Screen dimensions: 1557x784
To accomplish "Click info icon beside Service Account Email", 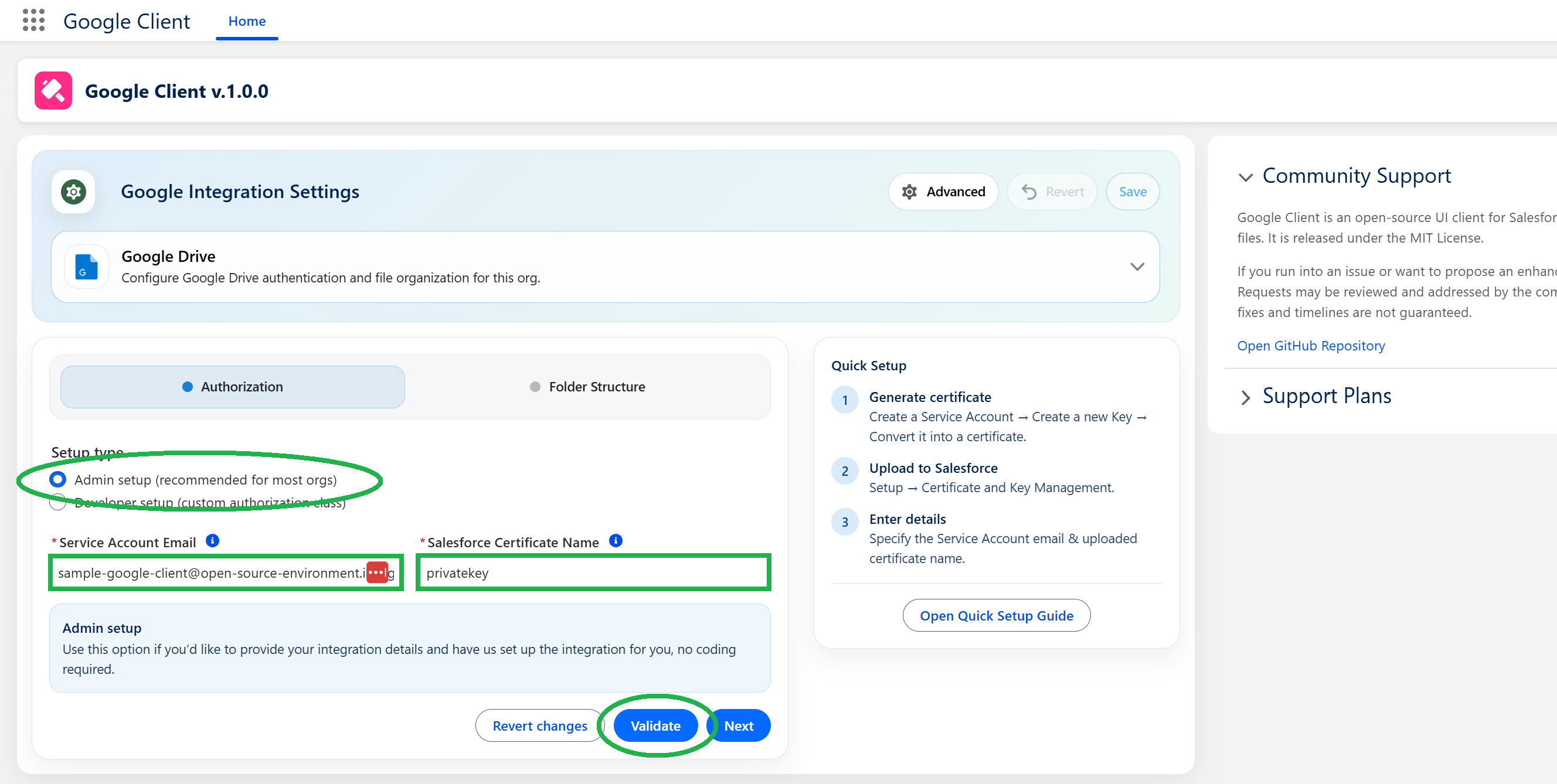I will 212,541.
